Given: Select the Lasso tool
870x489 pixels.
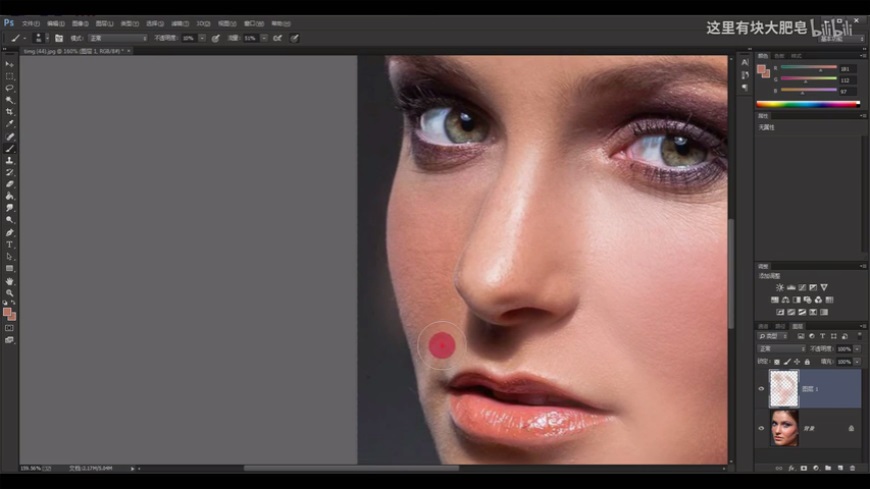Looking at the screenshot, I should 10,88.
